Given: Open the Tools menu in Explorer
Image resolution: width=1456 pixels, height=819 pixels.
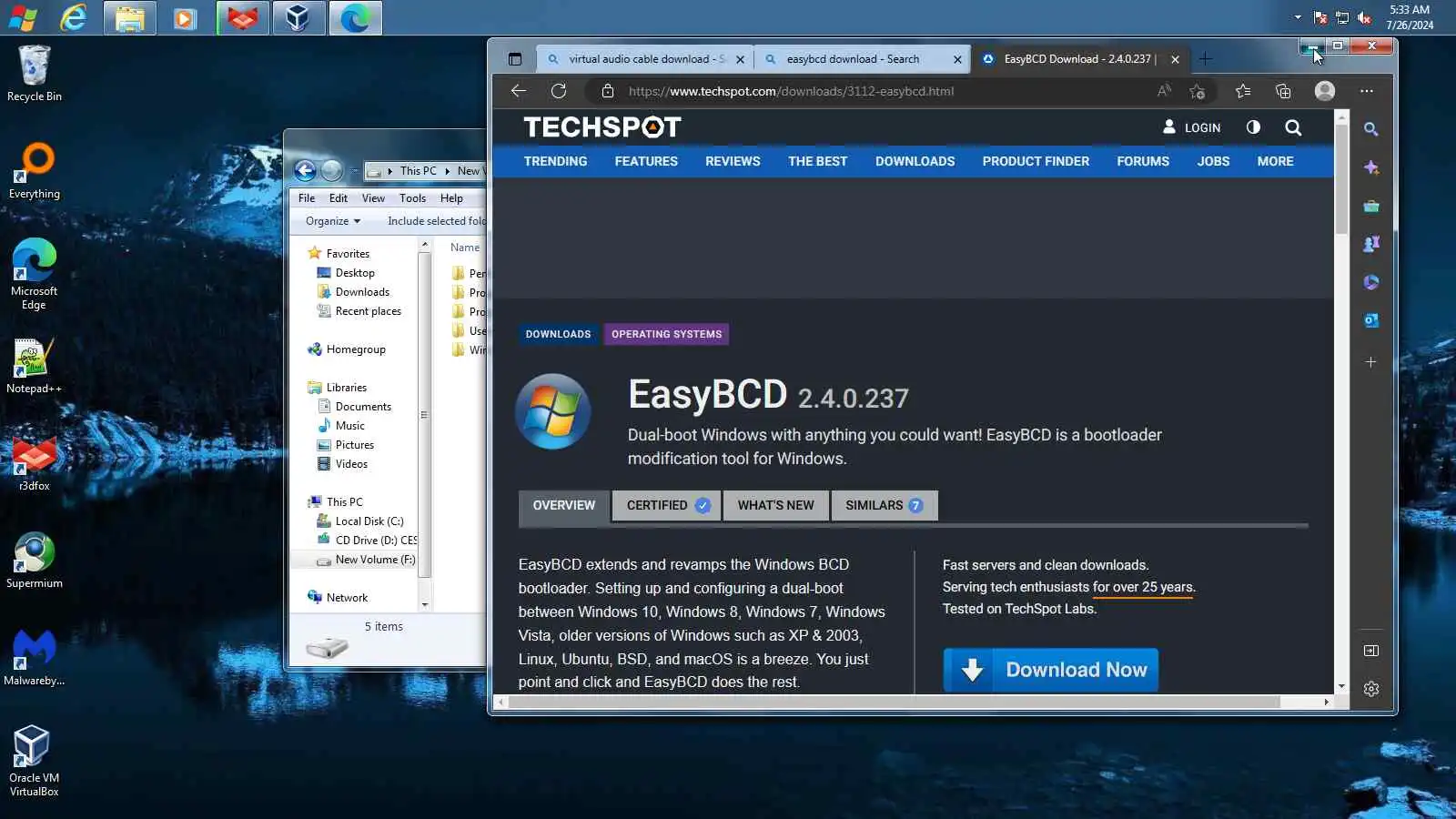Looking at the screenshot, I should [x=412, y=198].
